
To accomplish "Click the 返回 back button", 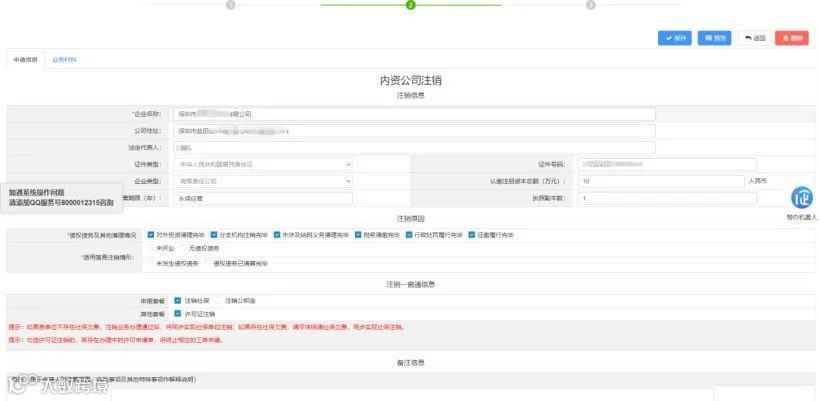I will pos(755,38).
